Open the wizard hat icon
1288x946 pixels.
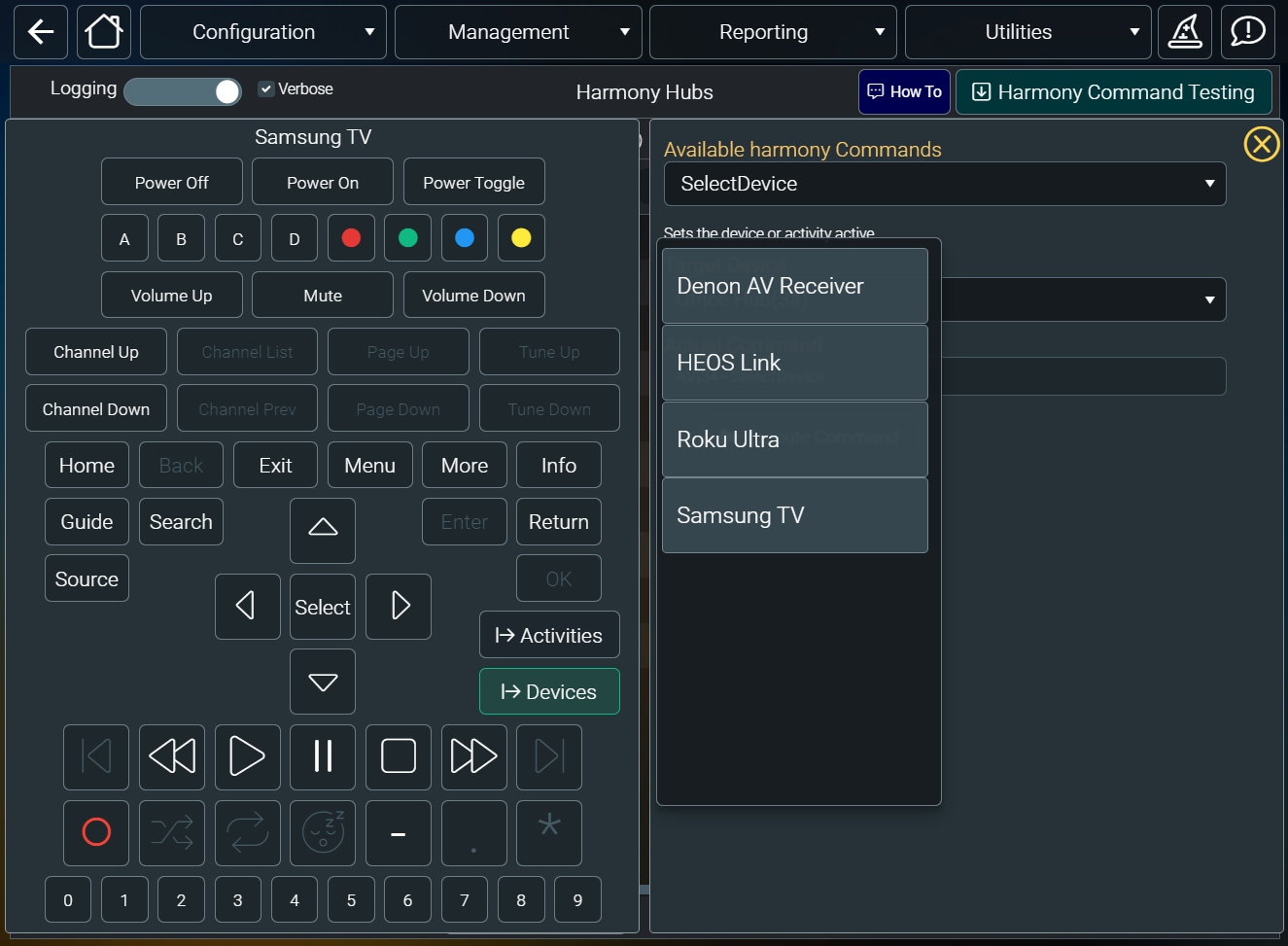pos(1185,32)
